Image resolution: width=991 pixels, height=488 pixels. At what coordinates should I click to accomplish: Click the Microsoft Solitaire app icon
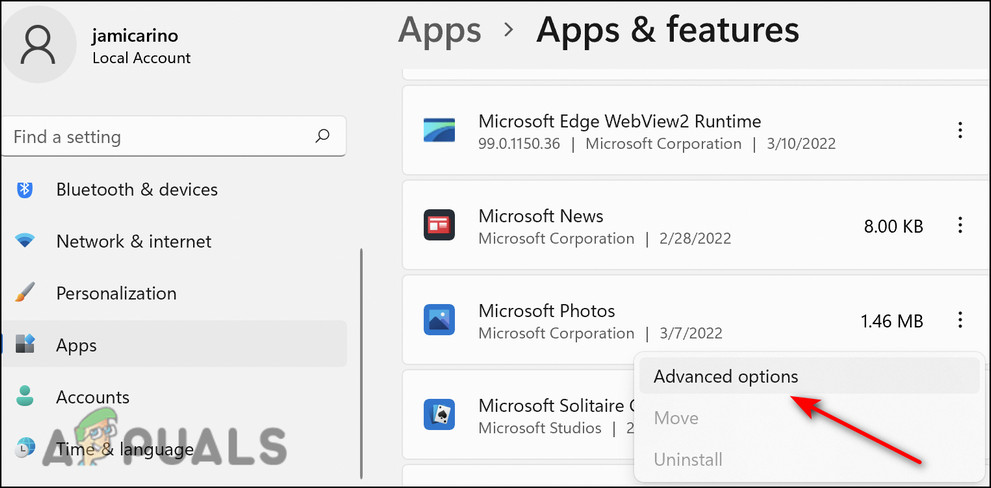click(439, 415)
